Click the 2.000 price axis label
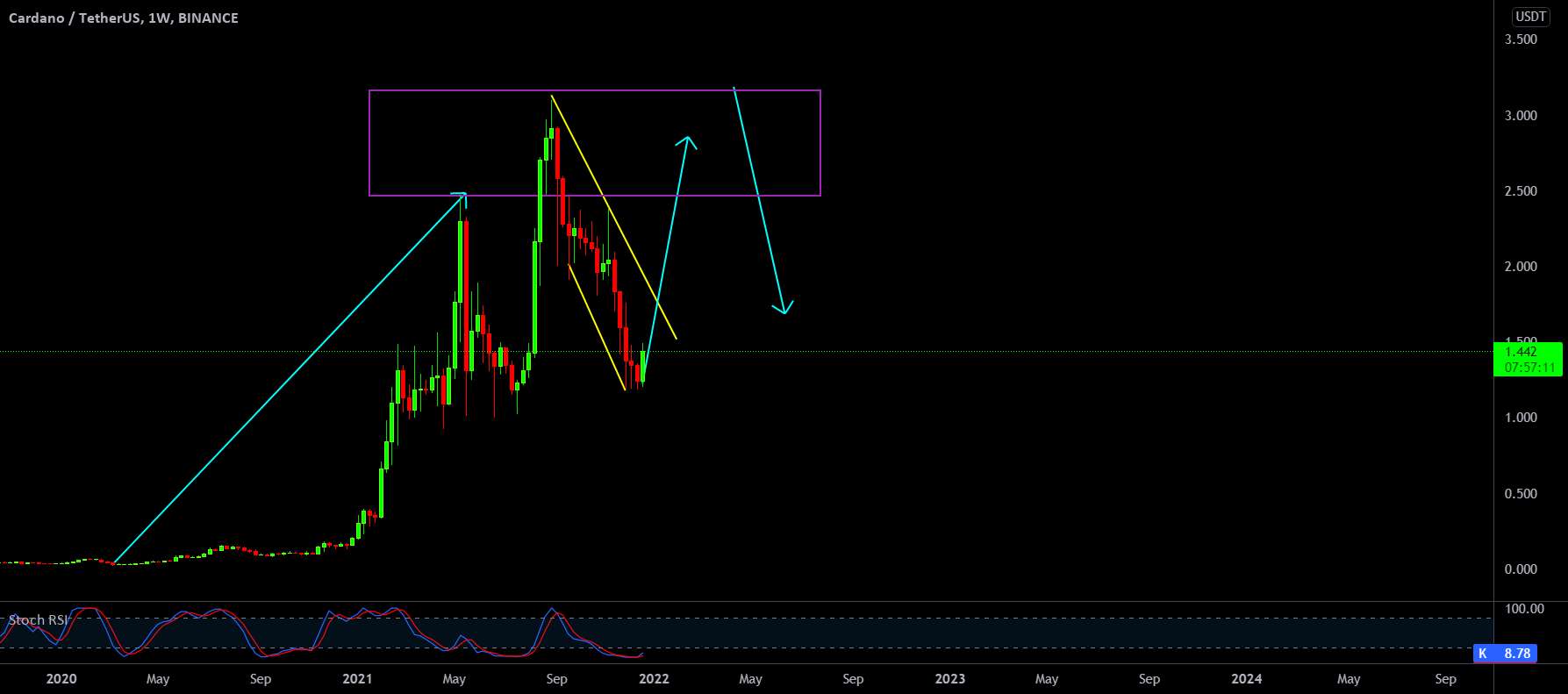This screenshot has height=694, width=1568. click(x=1521, y=267)
